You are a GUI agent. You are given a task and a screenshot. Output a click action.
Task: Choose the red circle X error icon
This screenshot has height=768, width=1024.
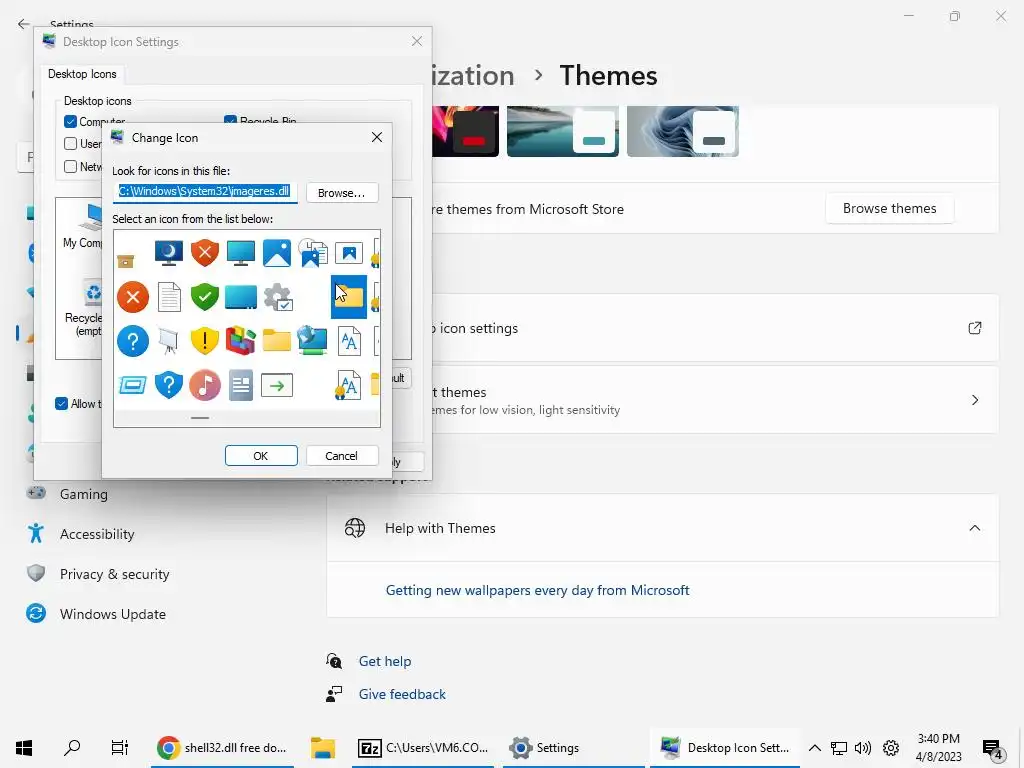(x=133, y=297)
